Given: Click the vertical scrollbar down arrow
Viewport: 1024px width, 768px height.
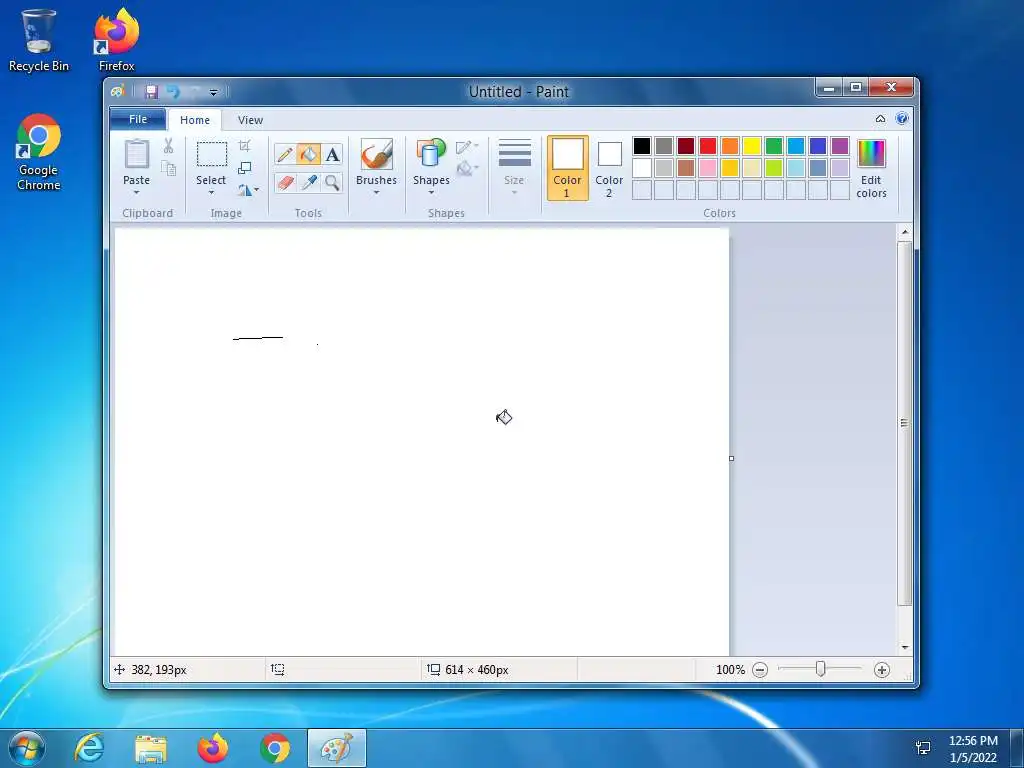Looking at the screenshot, I should (x=904, y=647).
